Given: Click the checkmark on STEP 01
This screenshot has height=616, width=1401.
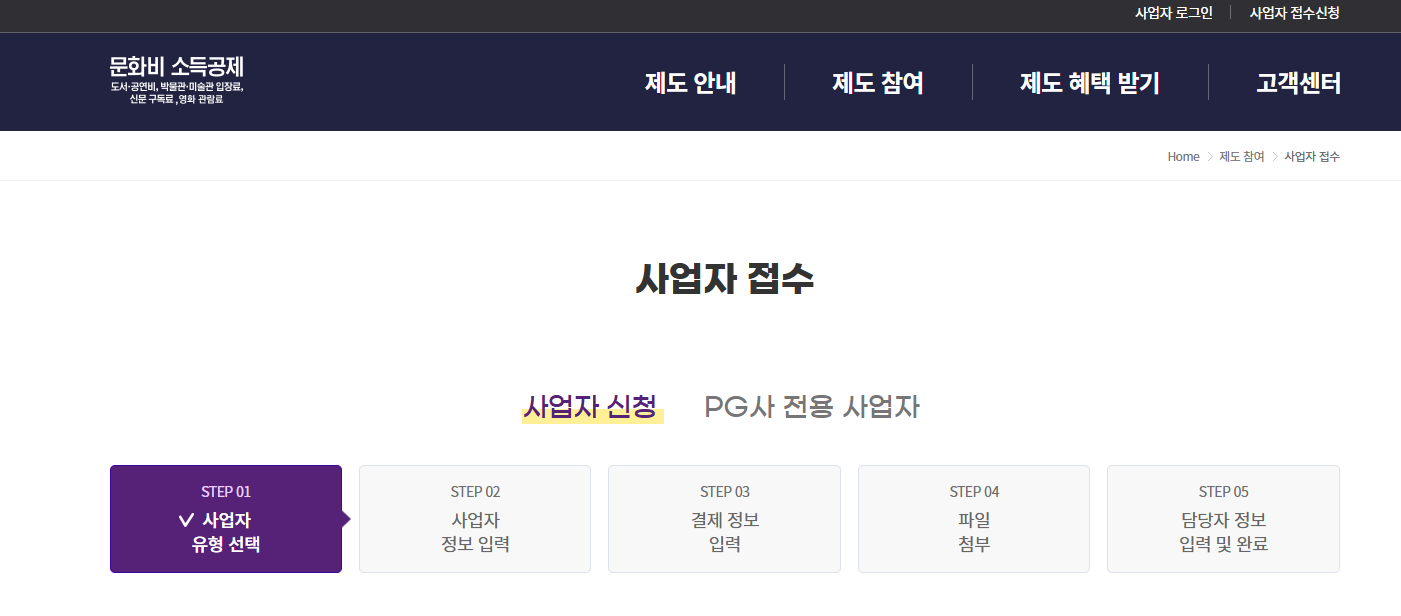Looking at the screenshot, I should pyautogui.click(x=185, y=519).
